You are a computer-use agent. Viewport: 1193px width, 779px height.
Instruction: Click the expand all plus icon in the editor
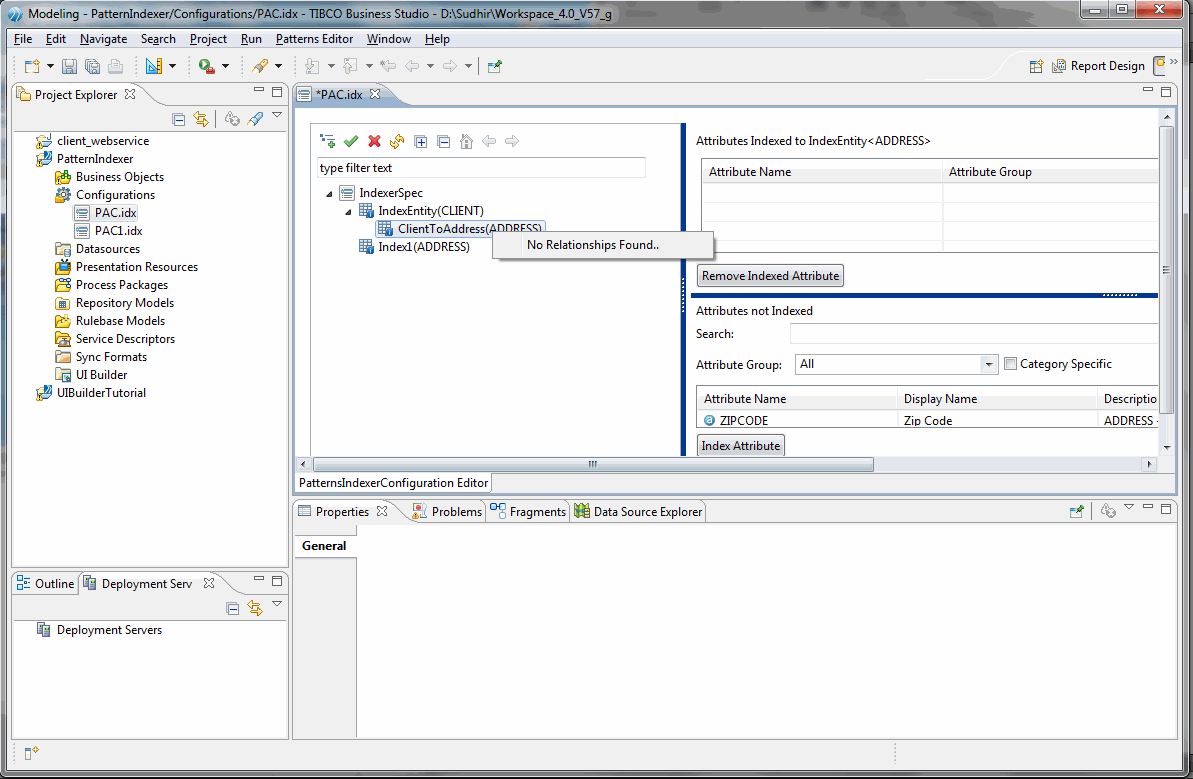click(x=421, y=141)
